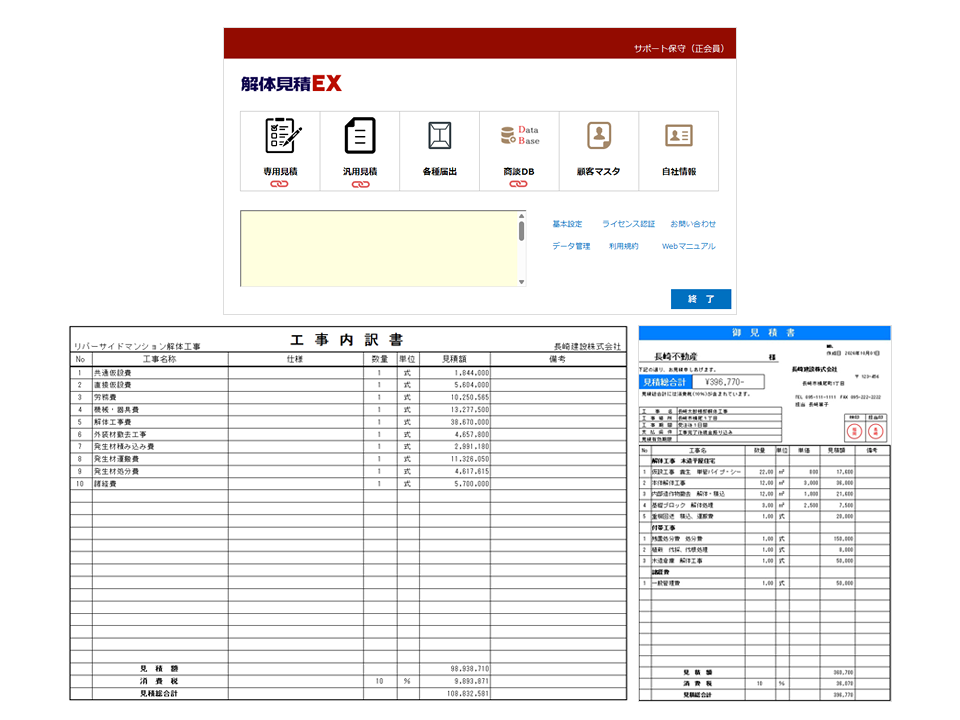The width and height of the screenshot is (960, 720).
Task: Click amount 38,670,000 in breakdown sheet
Action: (470, 422)
